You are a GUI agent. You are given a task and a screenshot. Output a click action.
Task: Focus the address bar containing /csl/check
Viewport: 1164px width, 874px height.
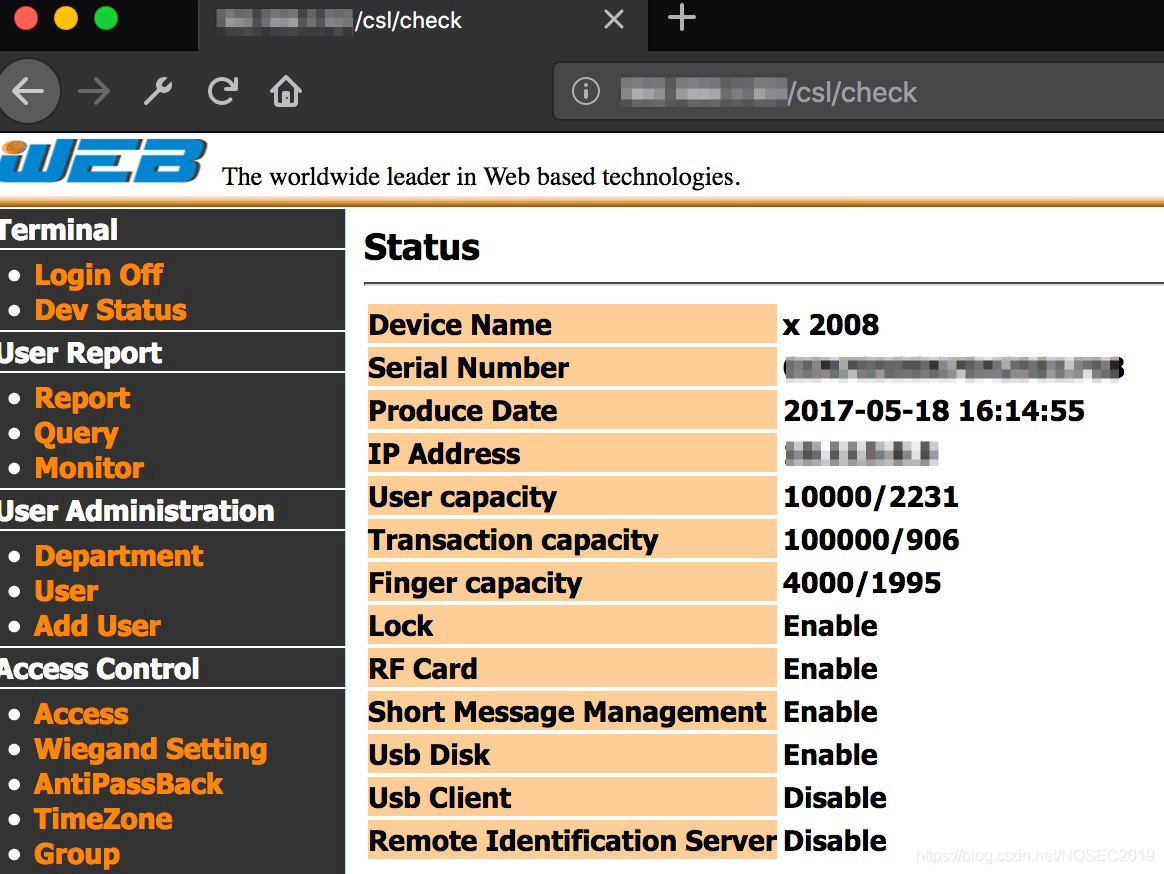tap(858, 91)
